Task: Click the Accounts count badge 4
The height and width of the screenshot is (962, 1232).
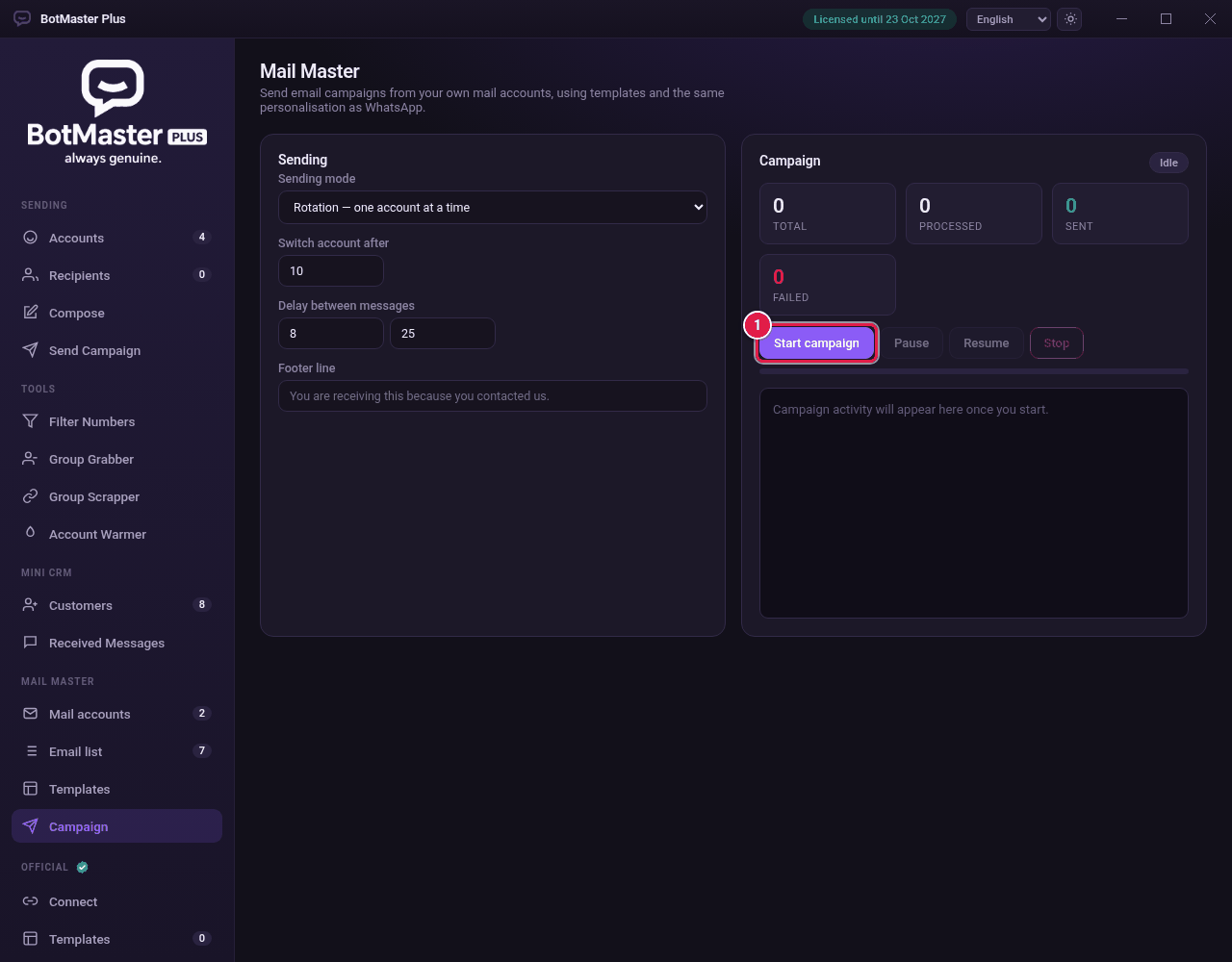Action: 201,237
